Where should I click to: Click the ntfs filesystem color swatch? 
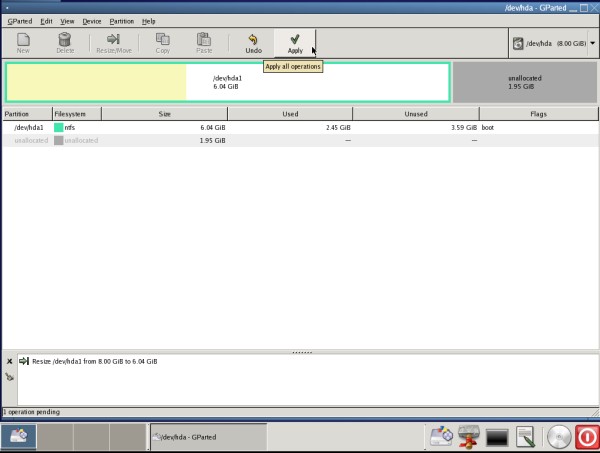pyautogui.click(x=59, y=127)
